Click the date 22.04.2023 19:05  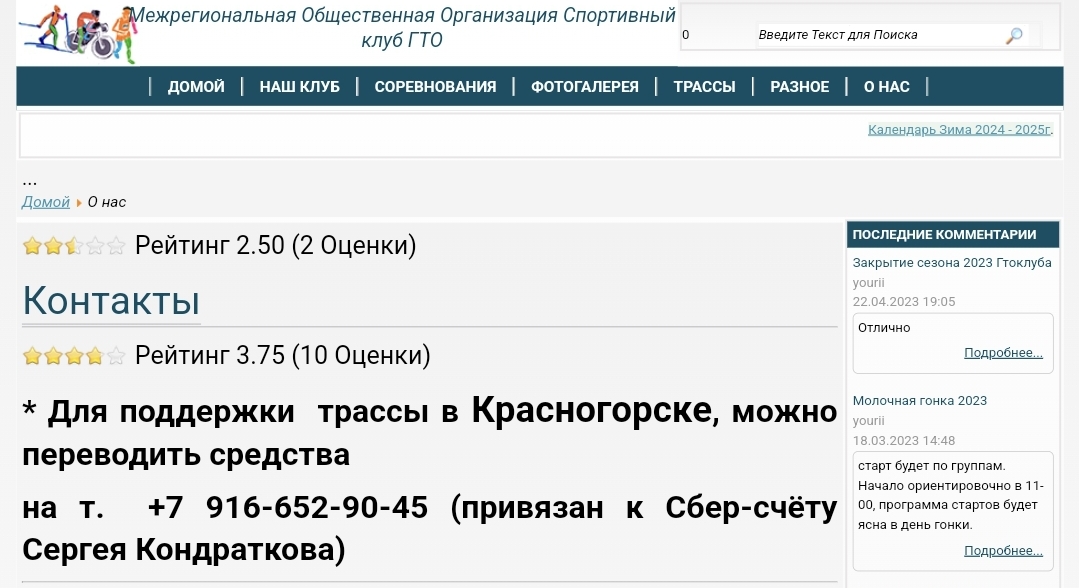(904, 302)
